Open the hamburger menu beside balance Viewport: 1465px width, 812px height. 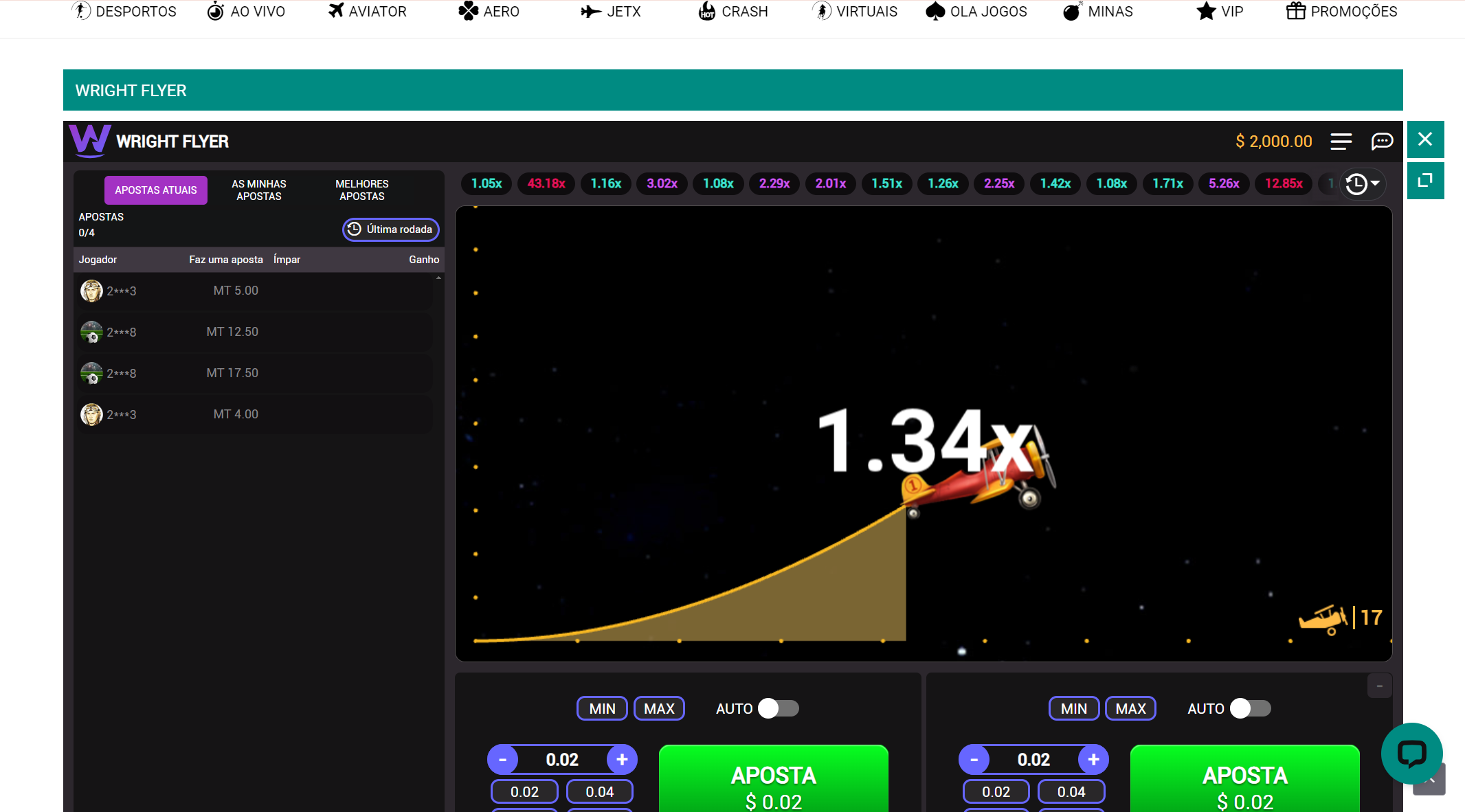[1341, 142]
